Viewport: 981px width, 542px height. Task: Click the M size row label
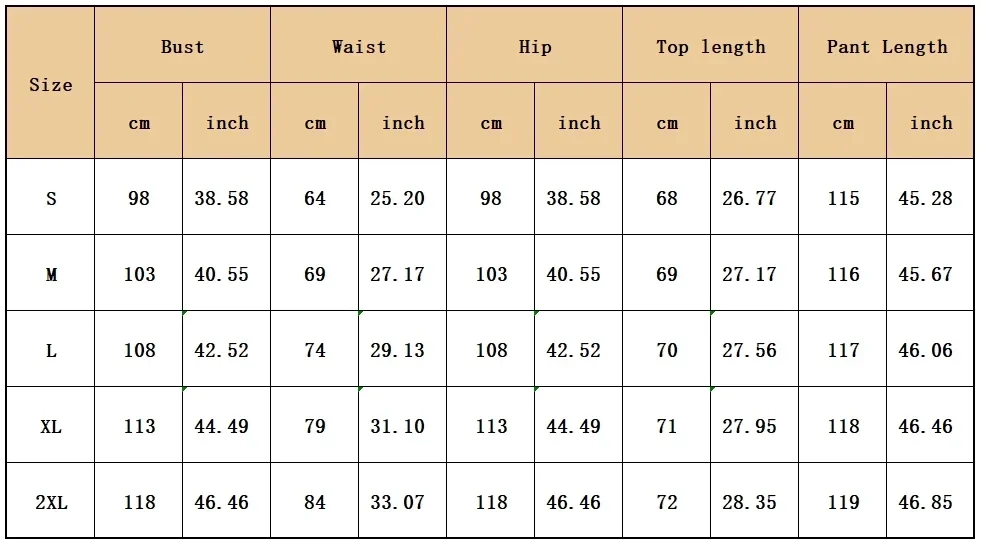[x=51, y=273]
